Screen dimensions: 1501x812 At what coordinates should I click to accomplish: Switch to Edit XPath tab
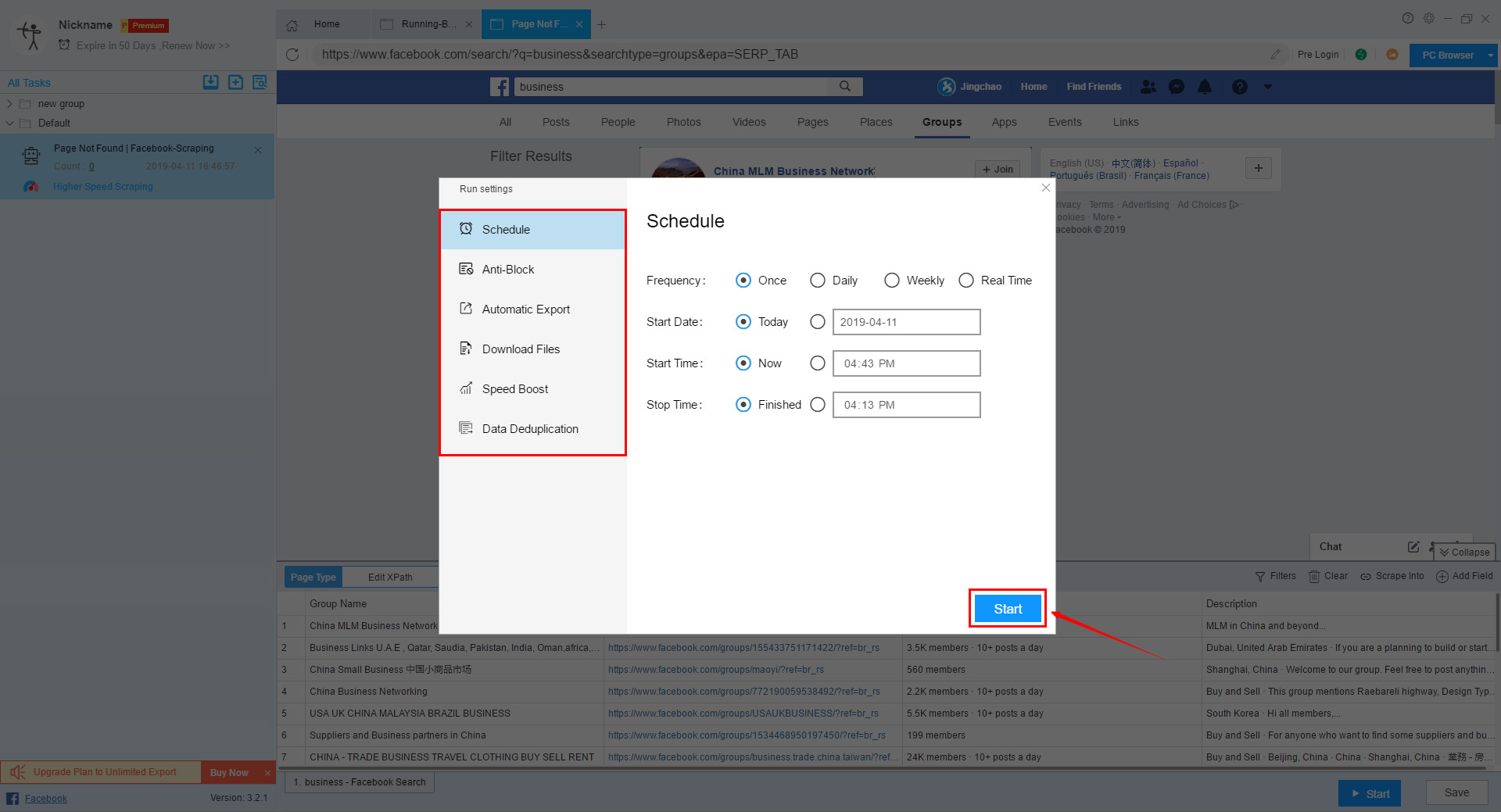tap(390, 578)
